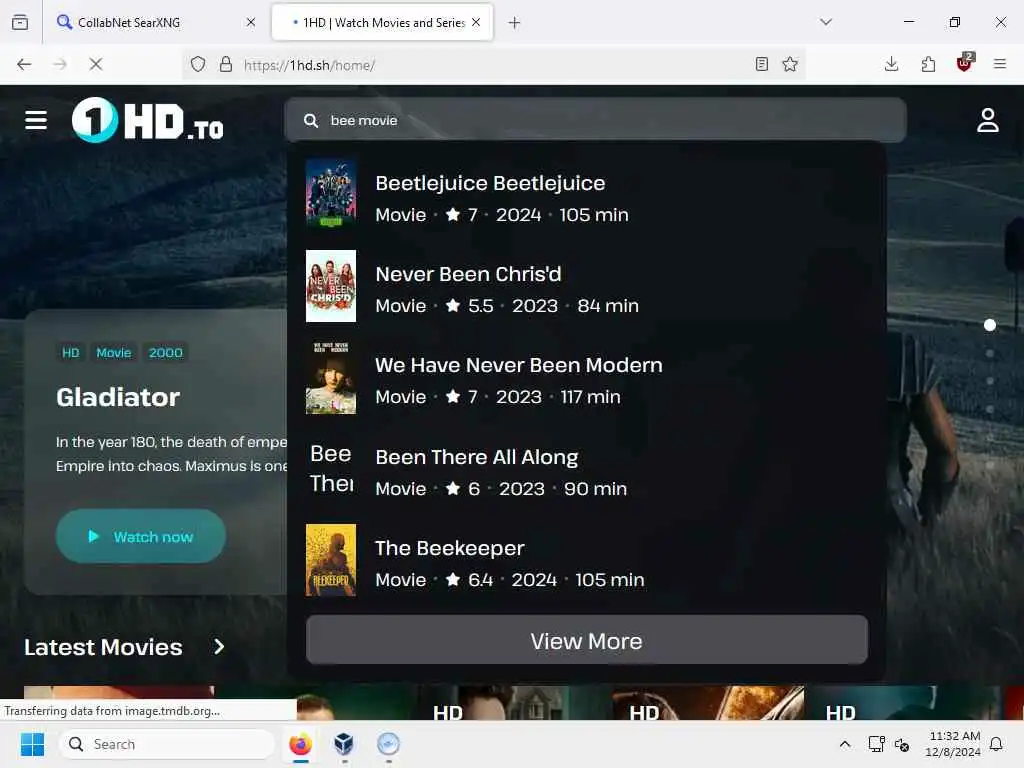Open VirtualBox from the taskbar

pos(344,744)
